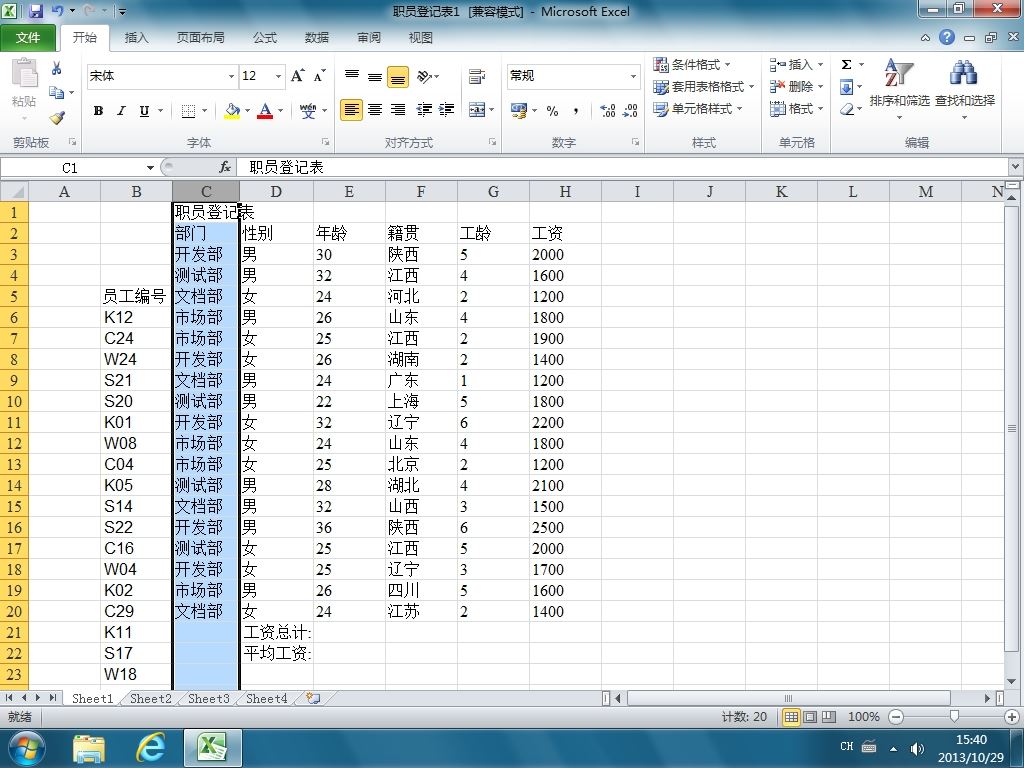1024x768 pixels.
Task: Click the fill color bucket swatch
Action: coord(232,111)
